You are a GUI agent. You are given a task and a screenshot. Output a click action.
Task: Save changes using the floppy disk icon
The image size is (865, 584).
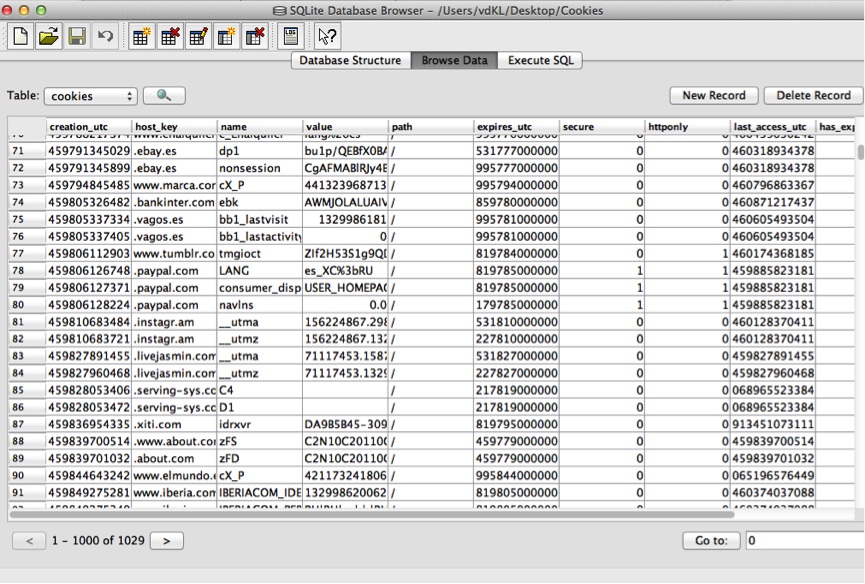click(77, 36)
